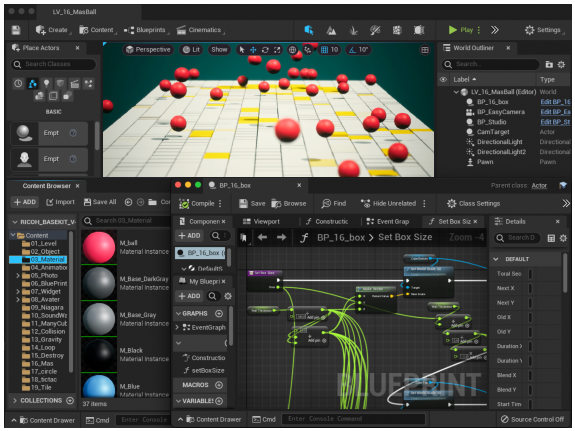The width and height of the screenshot is (575, 431).
Task: Switch to the Viewport tab
Action: pos(261,222)
